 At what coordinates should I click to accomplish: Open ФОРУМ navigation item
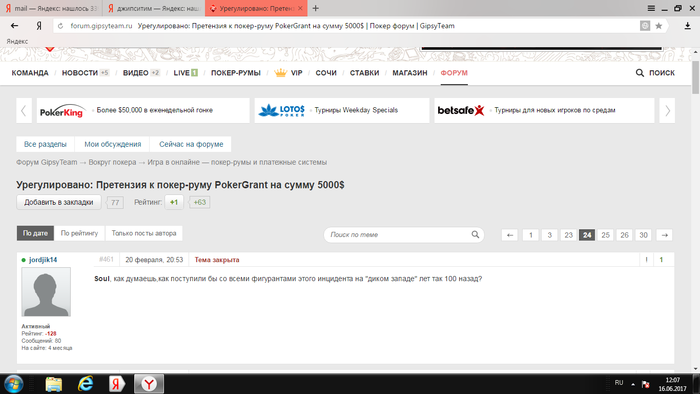pyautogui.click(x=454, y=73)
